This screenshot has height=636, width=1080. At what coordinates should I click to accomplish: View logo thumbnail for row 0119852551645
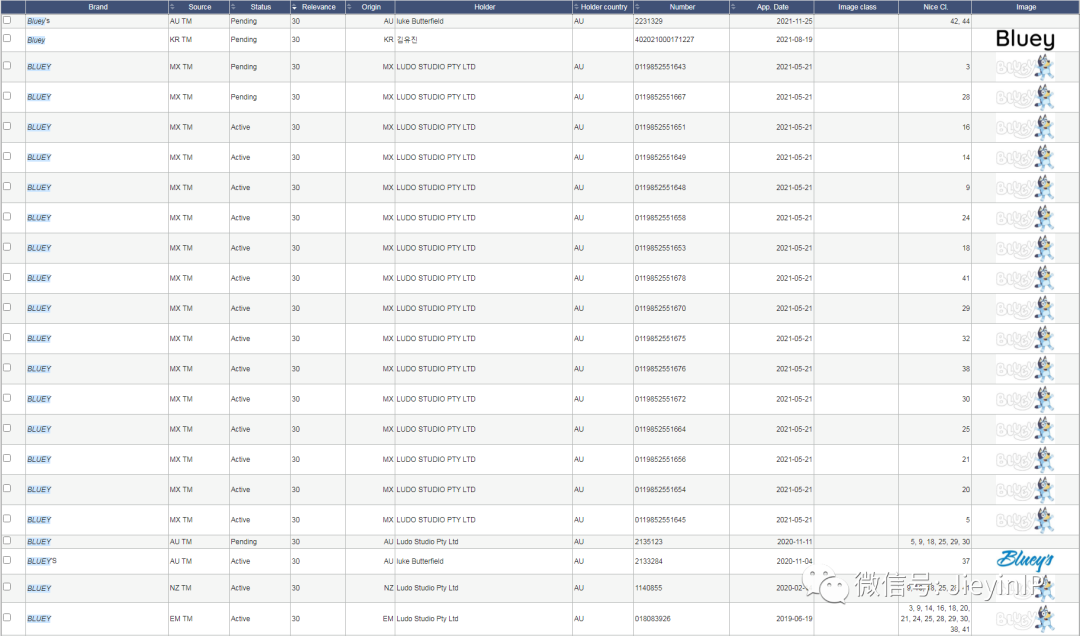[1025, 520]
